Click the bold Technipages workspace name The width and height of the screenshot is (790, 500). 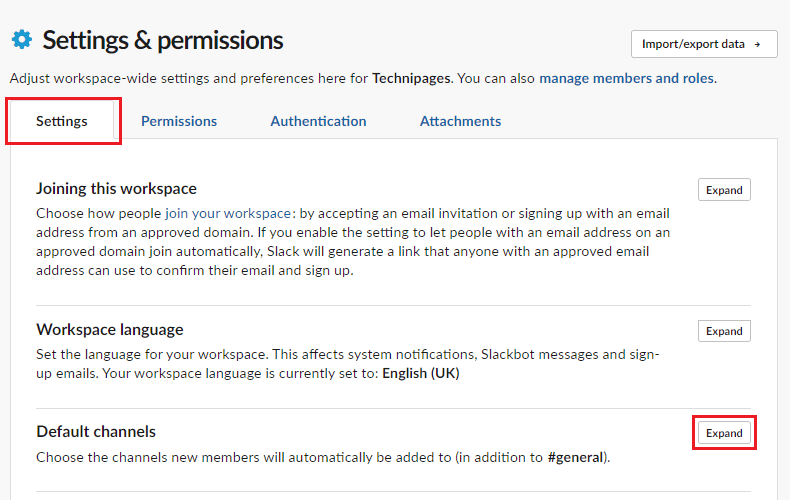[x=411, y=78]
